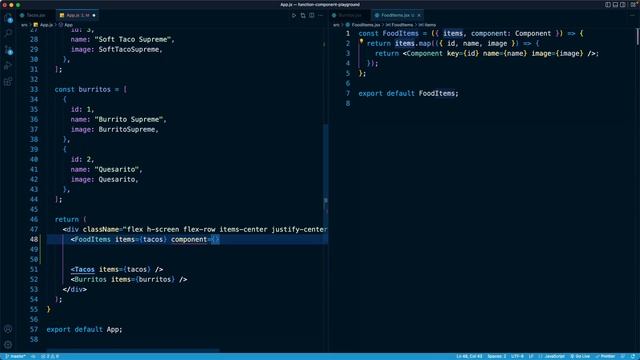640x360 pixels.
Task: Run code with the play icon
Action: pos(294,16)
